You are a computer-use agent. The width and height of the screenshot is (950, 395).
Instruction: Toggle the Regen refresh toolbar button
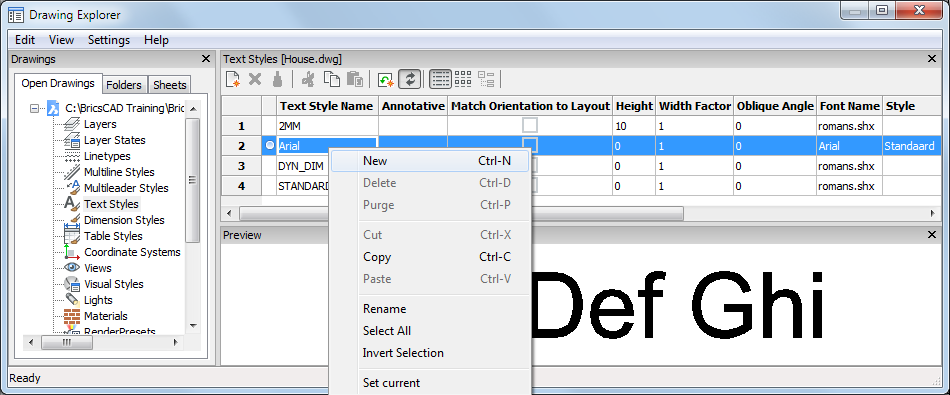tap(410, 79)
